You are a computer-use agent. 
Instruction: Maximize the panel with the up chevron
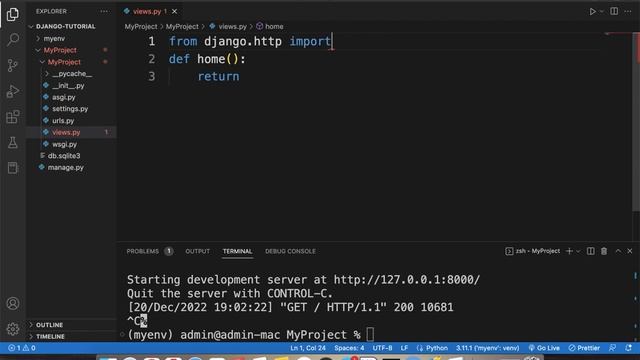pyautogui.click(x=618, y=251)
